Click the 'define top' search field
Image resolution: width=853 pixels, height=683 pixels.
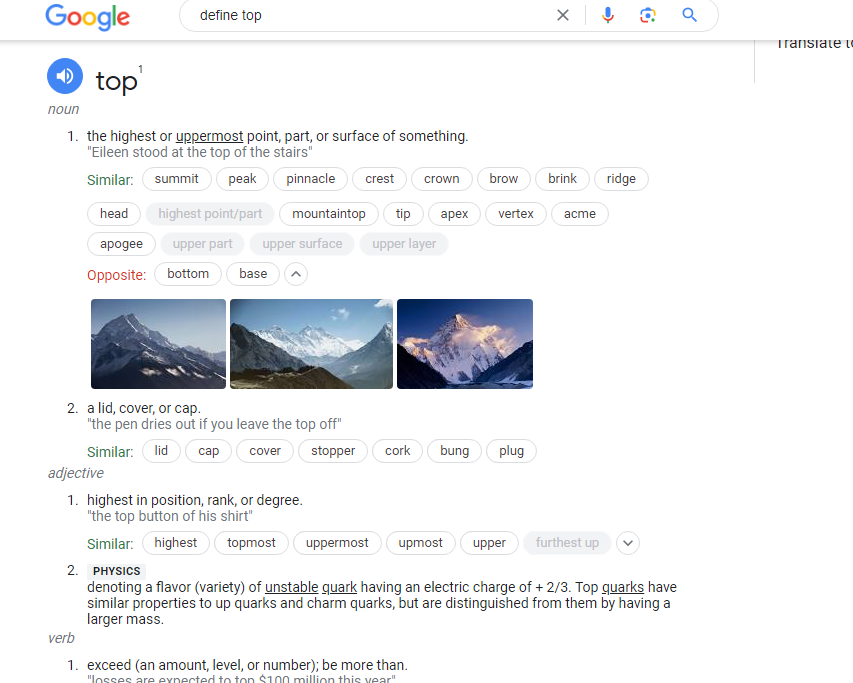click(x=370, y=15)
